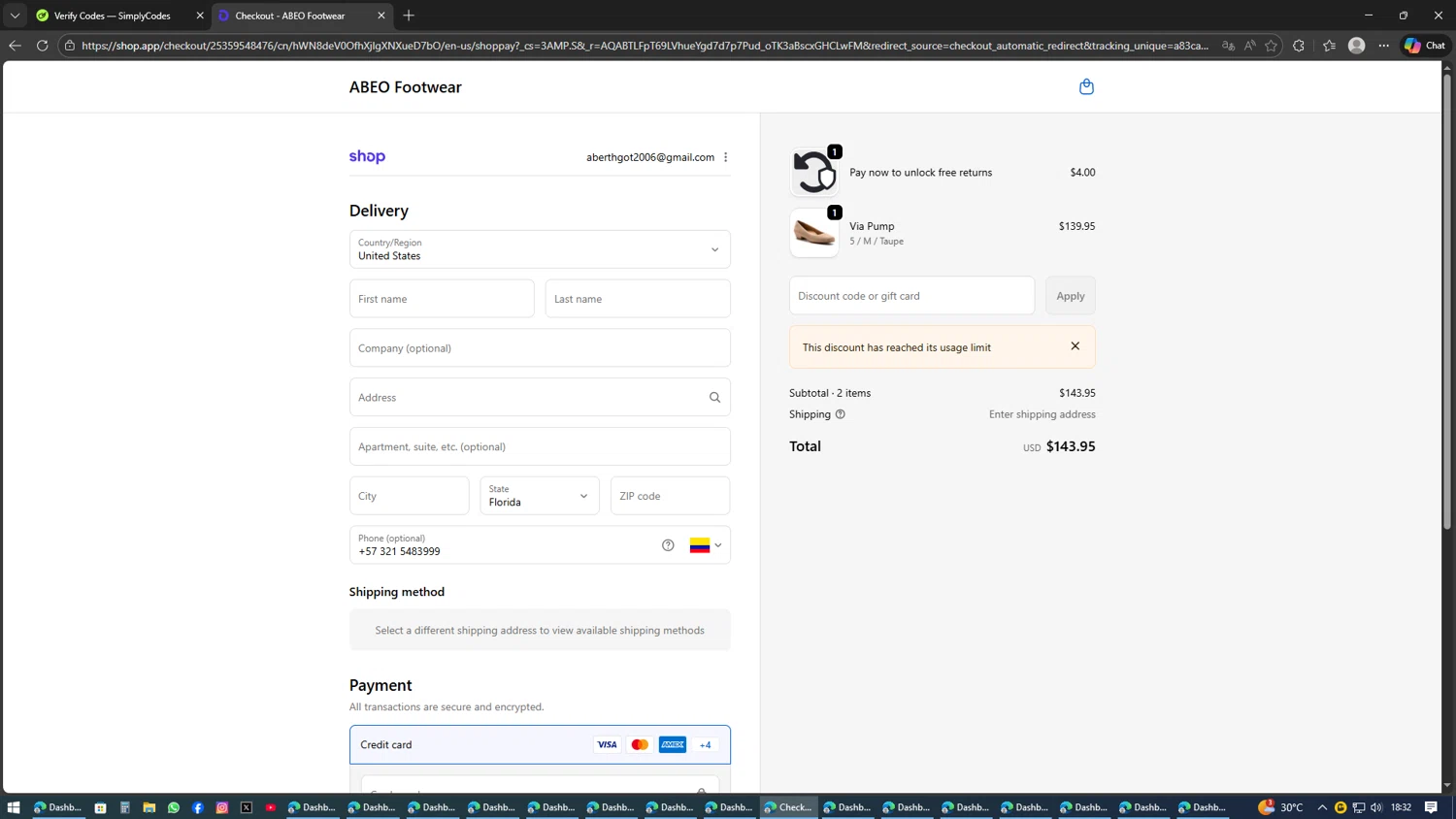The height and width of the screenshot is (819, 1456).
Task: Open the volume control in system tray
Action: [1376, 807]
